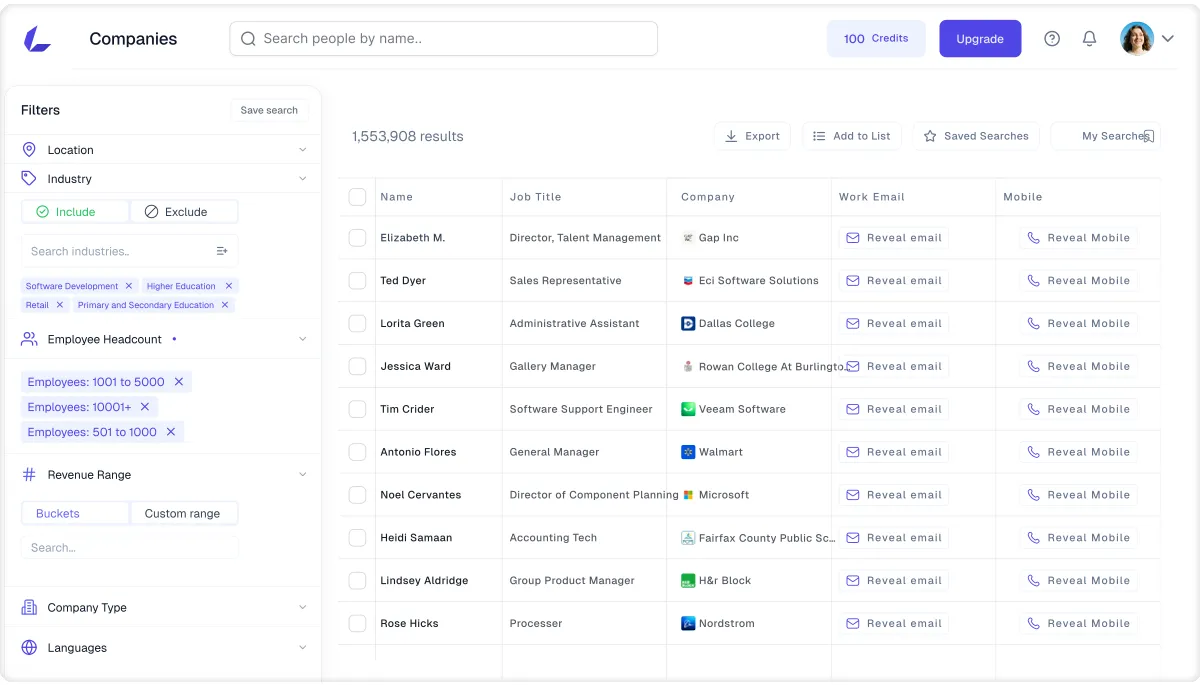Expand the Languages filter
This screenshot has height=685, width=1200.
302,648
